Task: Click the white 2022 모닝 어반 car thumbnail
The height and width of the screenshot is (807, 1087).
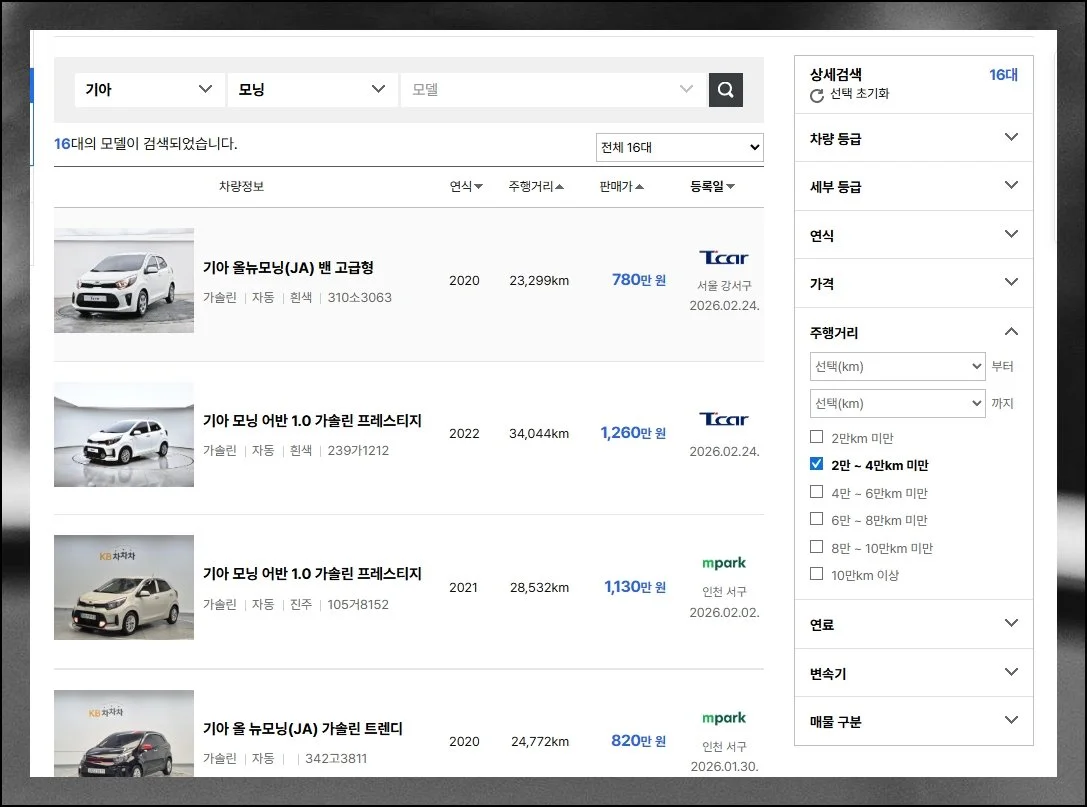Action: tap(124, 434)
